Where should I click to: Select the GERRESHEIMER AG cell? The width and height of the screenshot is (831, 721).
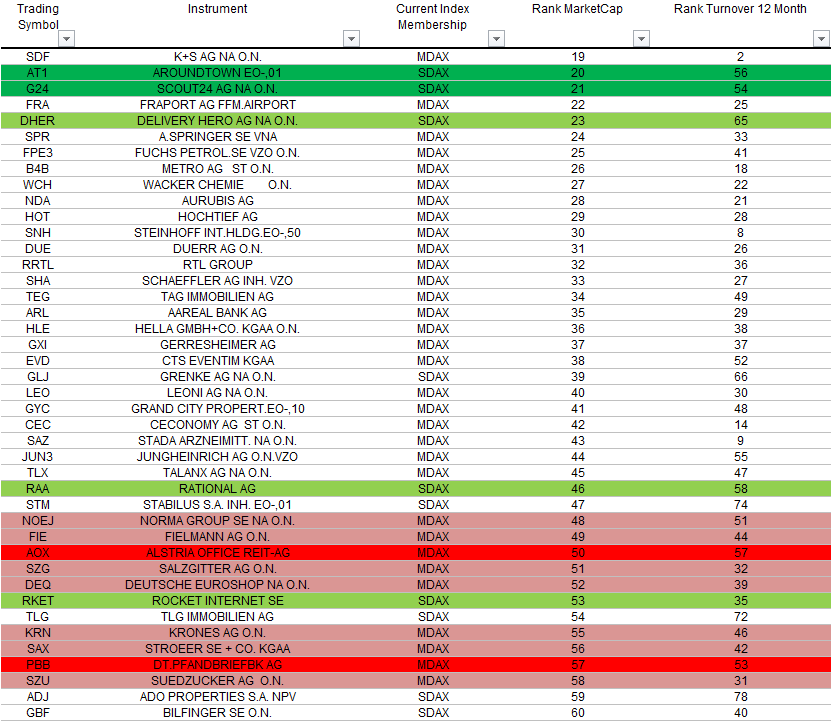point(217,345)
